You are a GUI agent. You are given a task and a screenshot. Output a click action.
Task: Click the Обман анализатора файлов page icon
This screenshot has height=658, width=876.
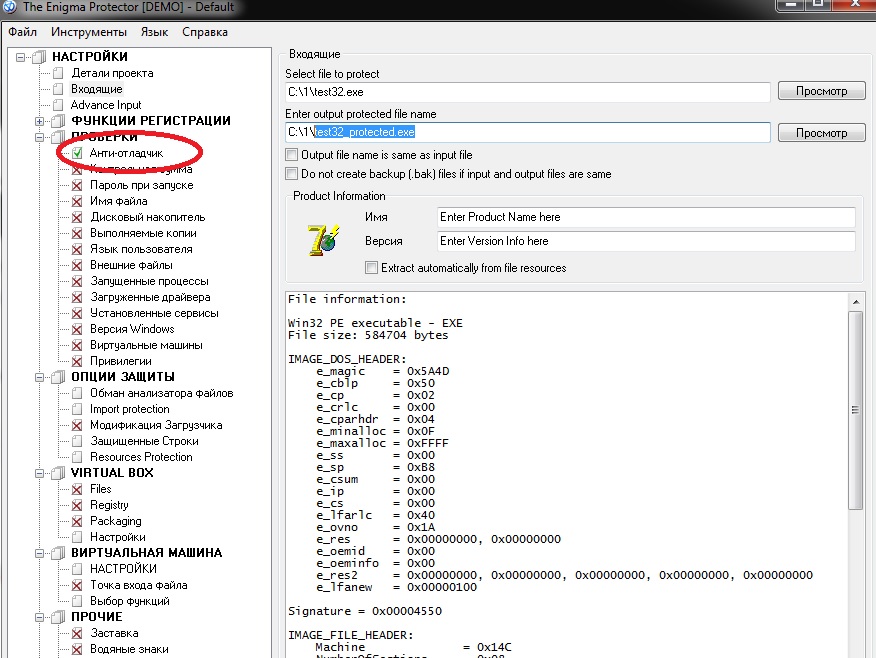pyautogui.click(x=77, y=393)
